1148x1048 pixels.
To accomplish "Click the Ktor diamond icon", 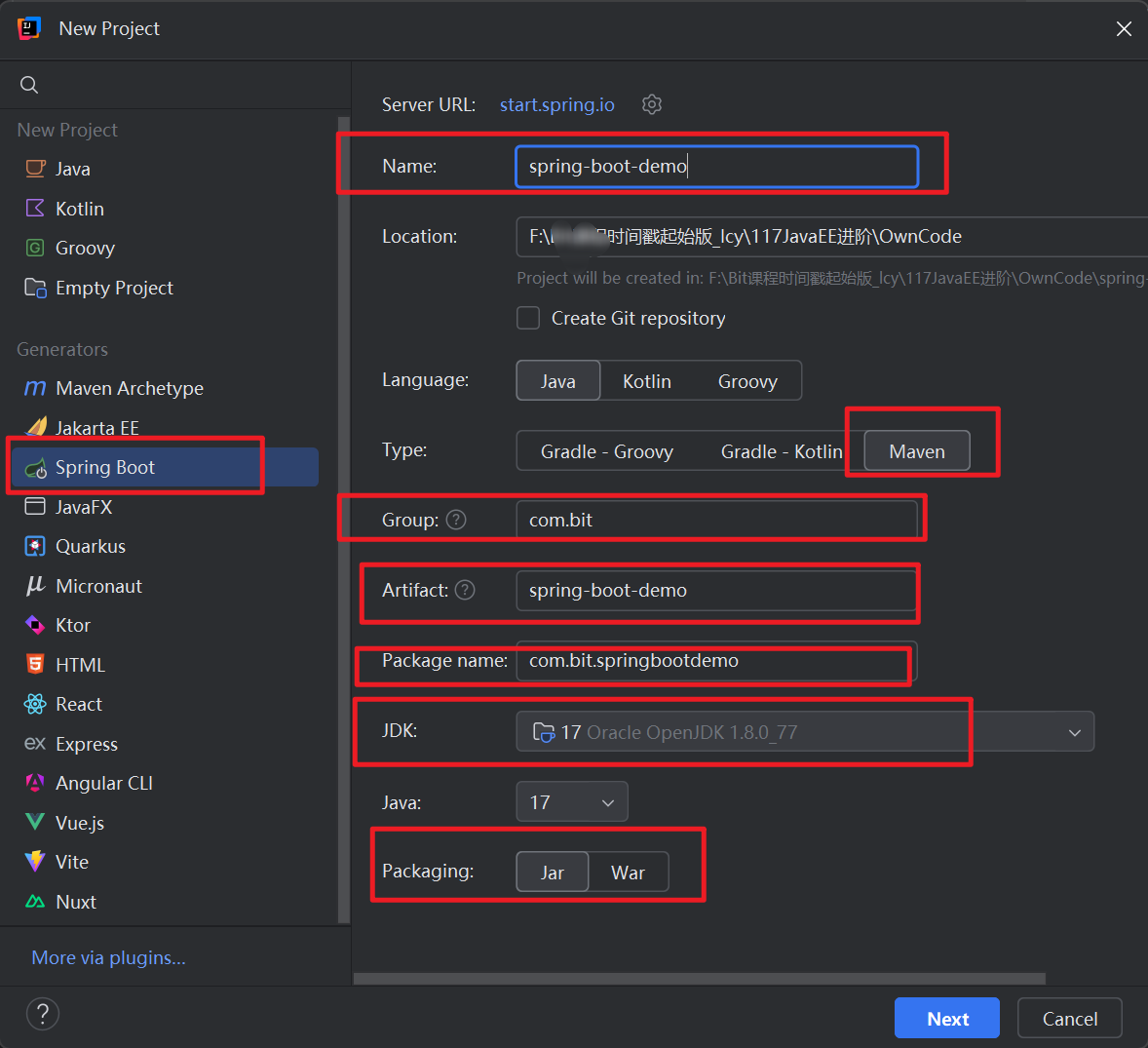I will [x=35, y=625].
